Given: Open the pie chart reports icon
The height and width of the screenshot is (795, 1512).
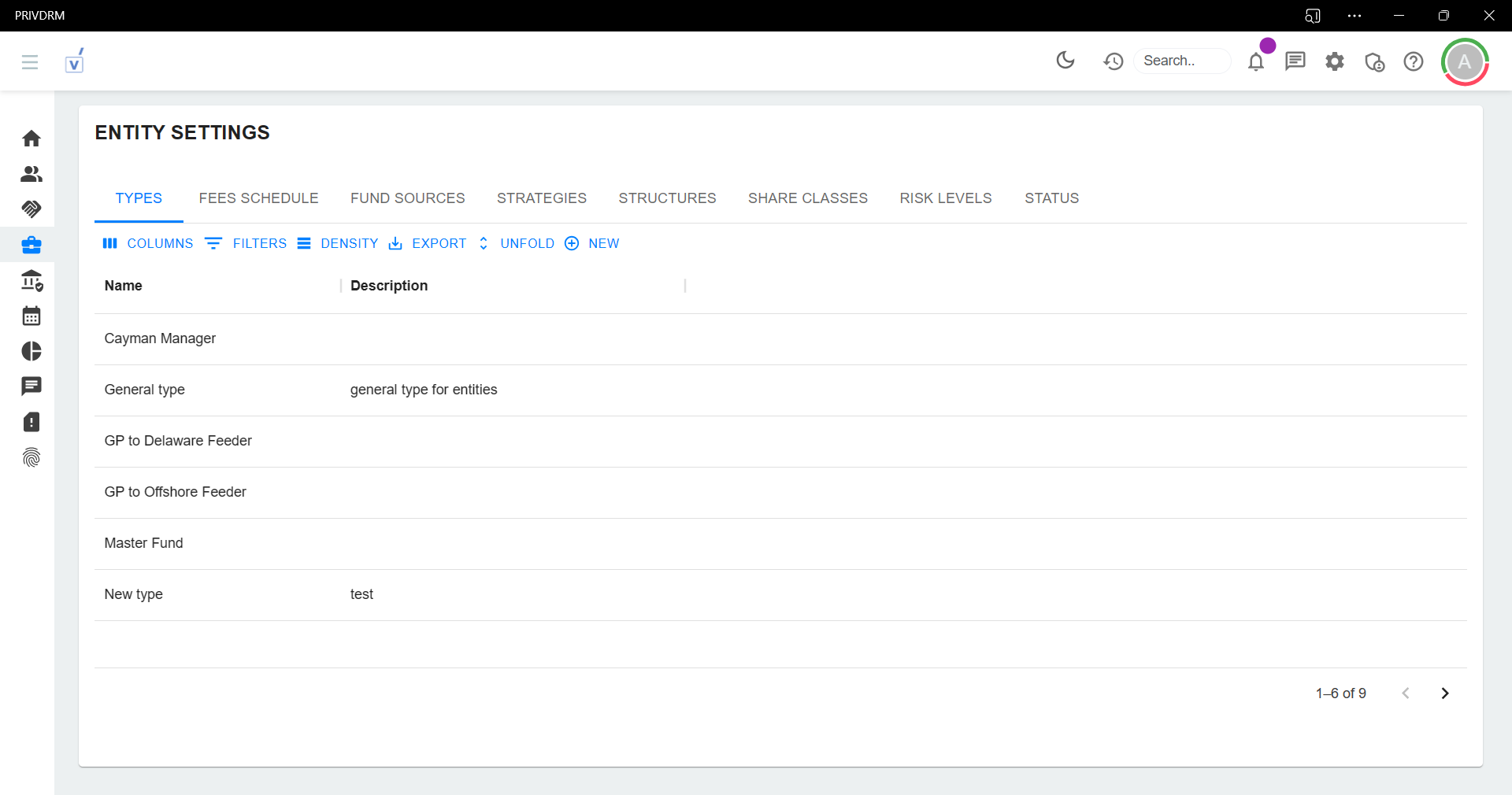Looking at the screenshot, I should (x=31, y=351).
